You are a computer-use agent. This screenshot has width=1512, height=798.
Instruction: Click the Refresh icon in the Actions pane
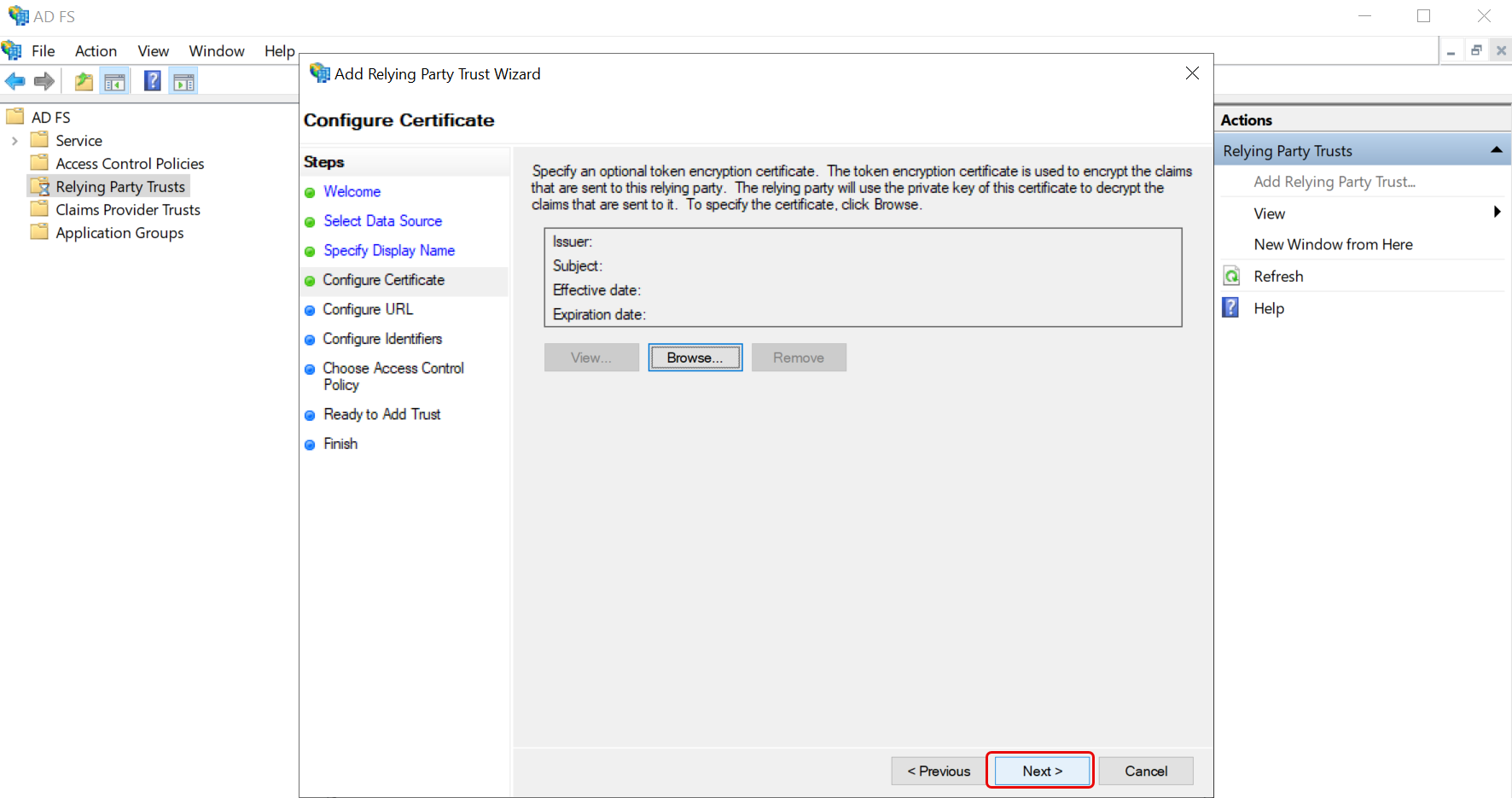pos(1231,275)
